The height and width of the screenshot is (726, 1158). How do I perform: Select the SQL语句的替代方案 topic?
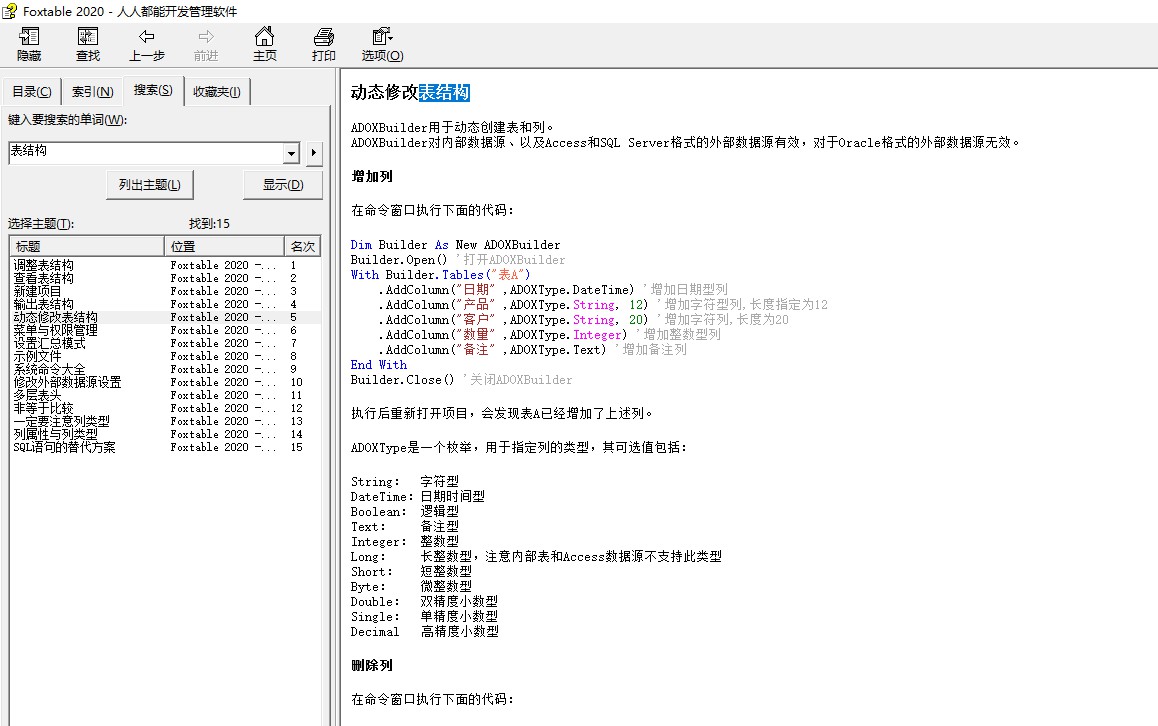[64, 448]
